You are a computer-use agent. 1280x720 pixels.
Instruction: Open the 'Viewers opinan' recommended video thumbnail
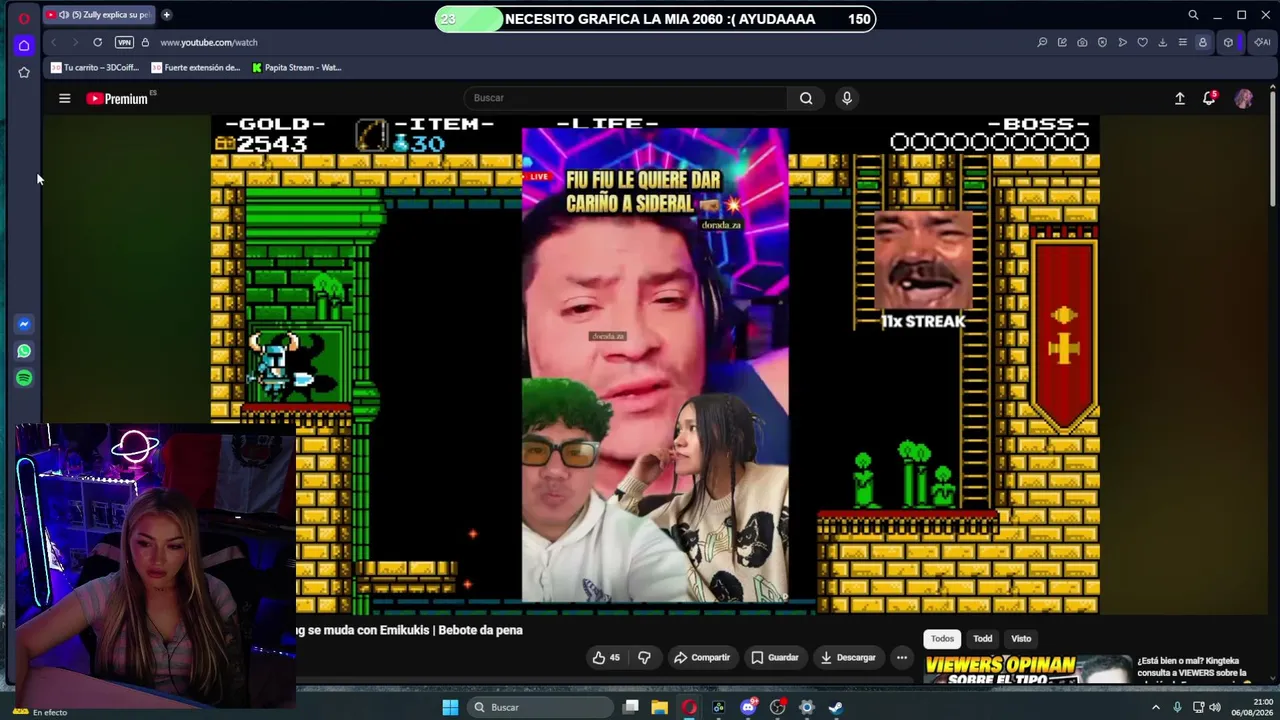[x=1027, y=670]
